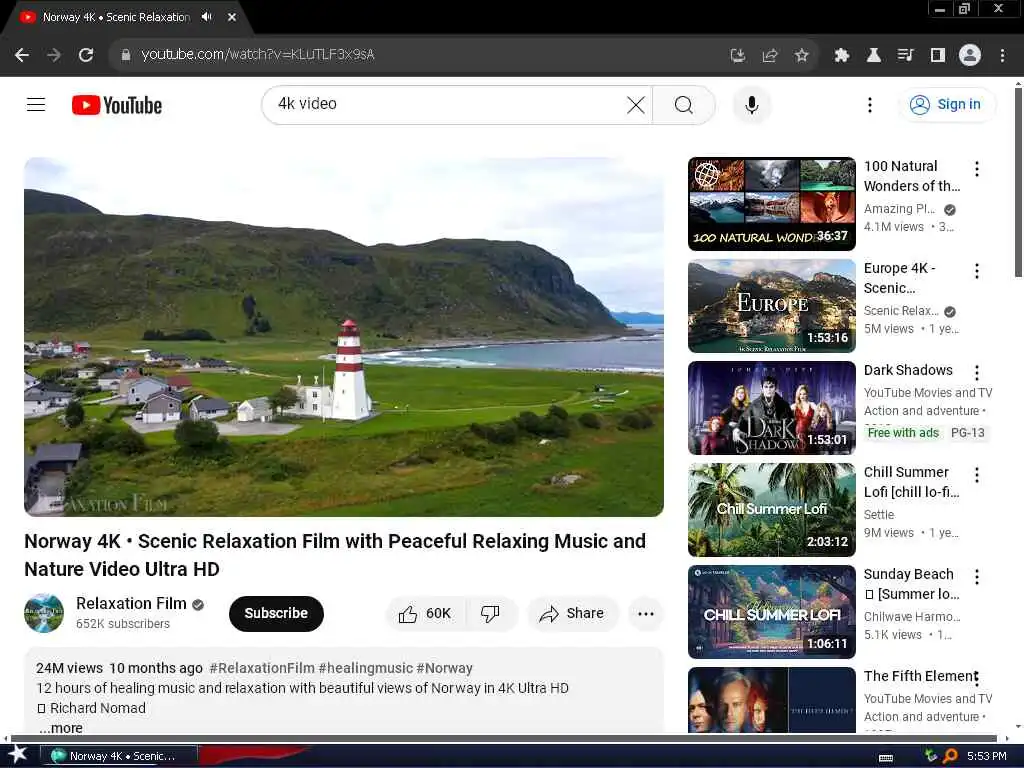
Task: Go to the YouTube home logo
Action: point(117,105)
